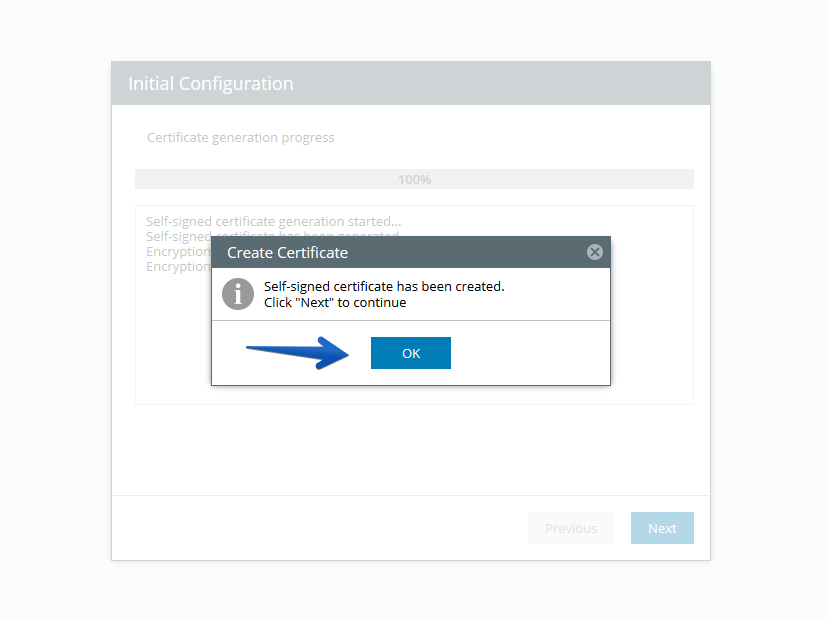827x619 pixels.
Task: Click the third log line starting 'Encryption'
Action: point(178,252)
